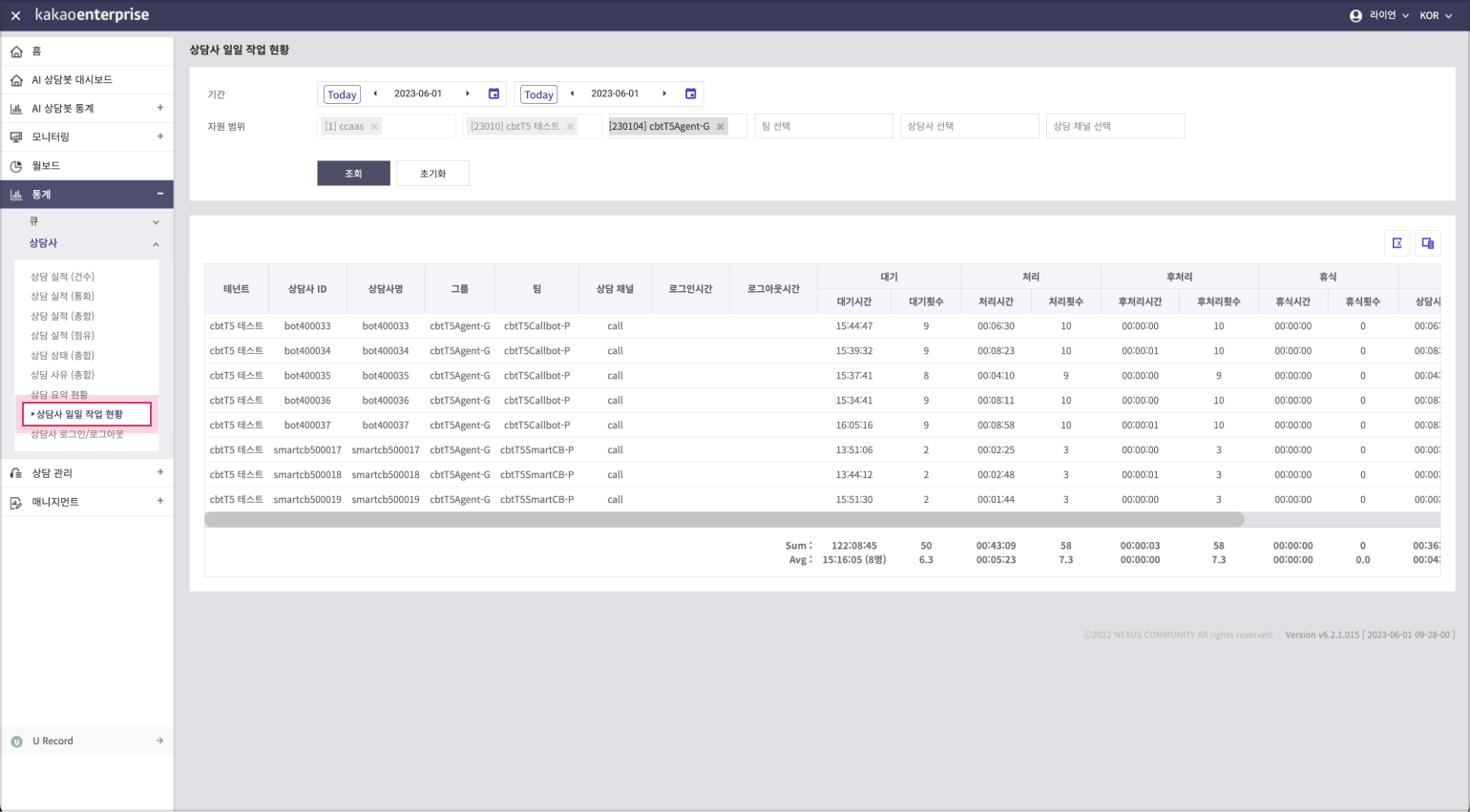This screenshot has height=812, width=1470.
Task: Click the user profile icon 라이언
Action: pos(1355,15)
